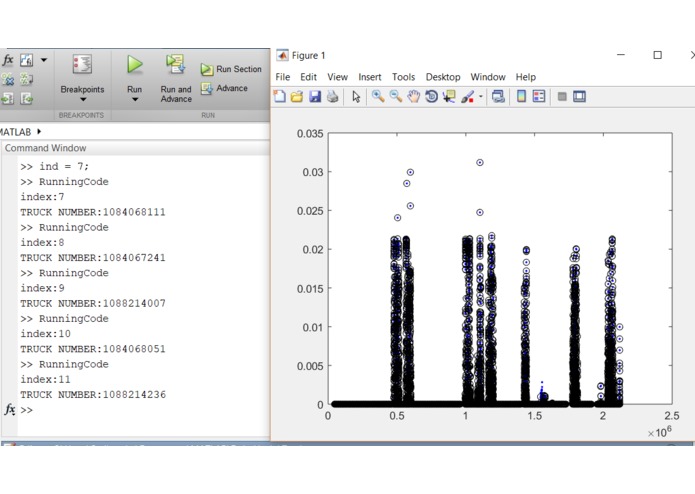
Task: Print the figure using the printer icon
Action: click(332, 96)
